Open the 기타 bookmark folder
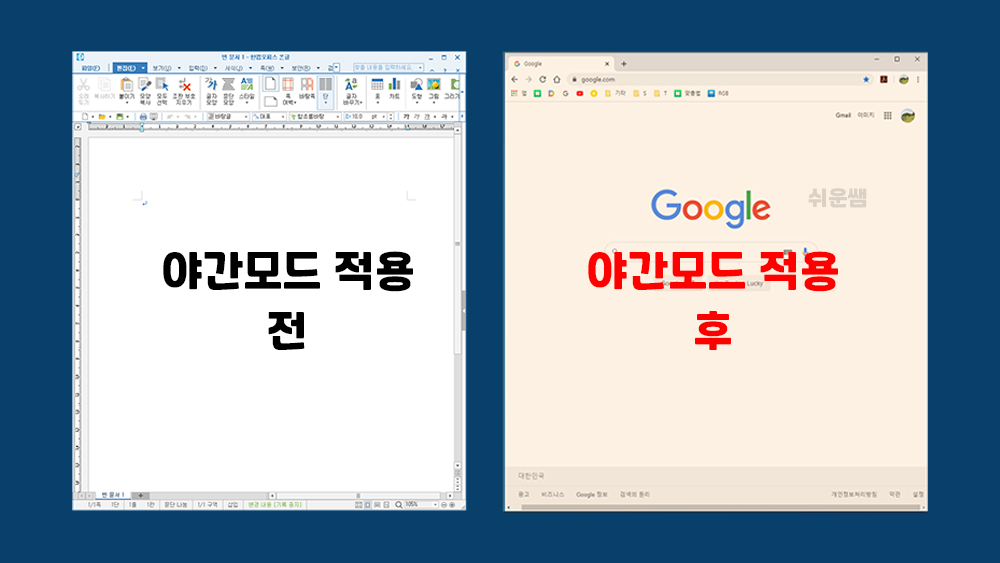1000x563 pixels. point(616,94)
